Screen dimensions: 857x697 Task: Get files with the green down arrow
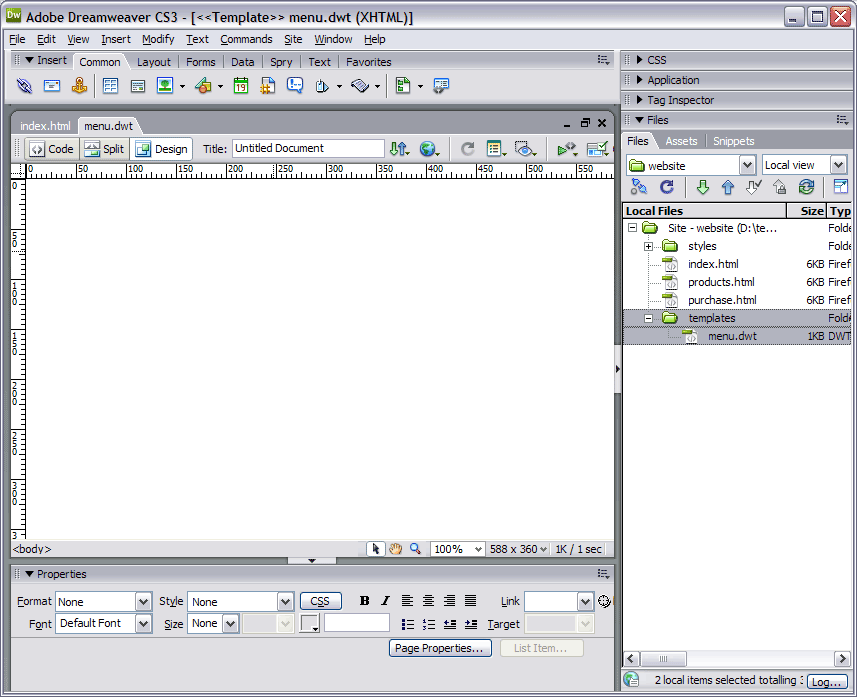tap(703, 187)
